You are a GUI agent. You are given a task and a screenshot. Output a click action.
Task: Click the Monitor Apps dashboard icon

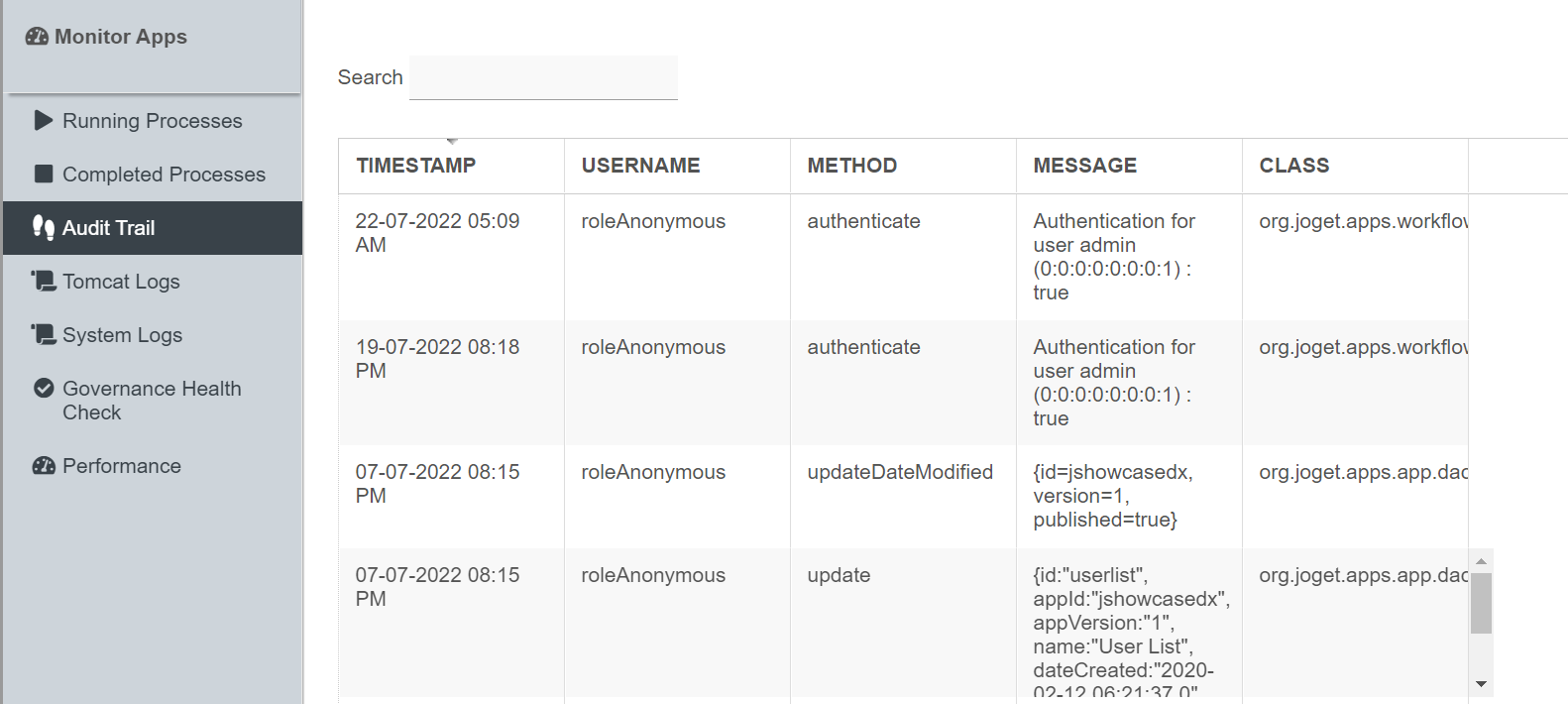(x=37, y=37)
